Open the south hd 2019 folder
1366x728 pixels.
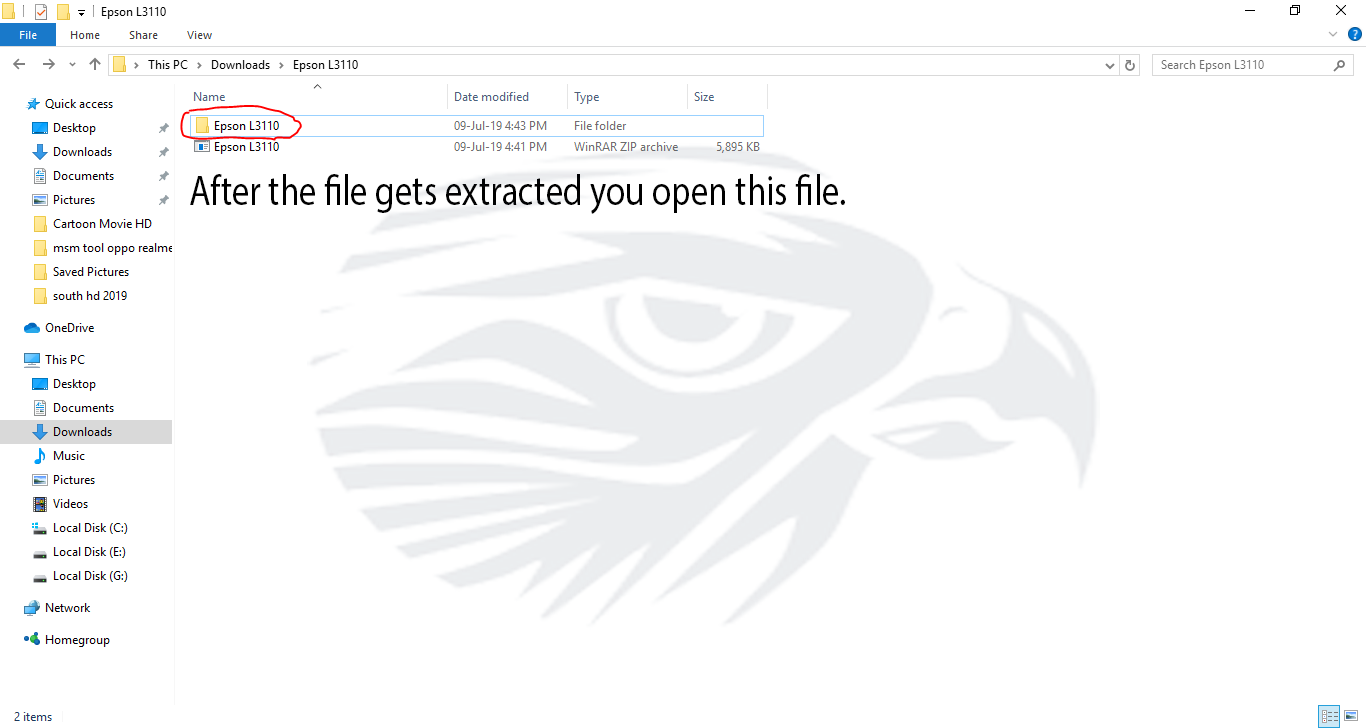coord(90,296)
